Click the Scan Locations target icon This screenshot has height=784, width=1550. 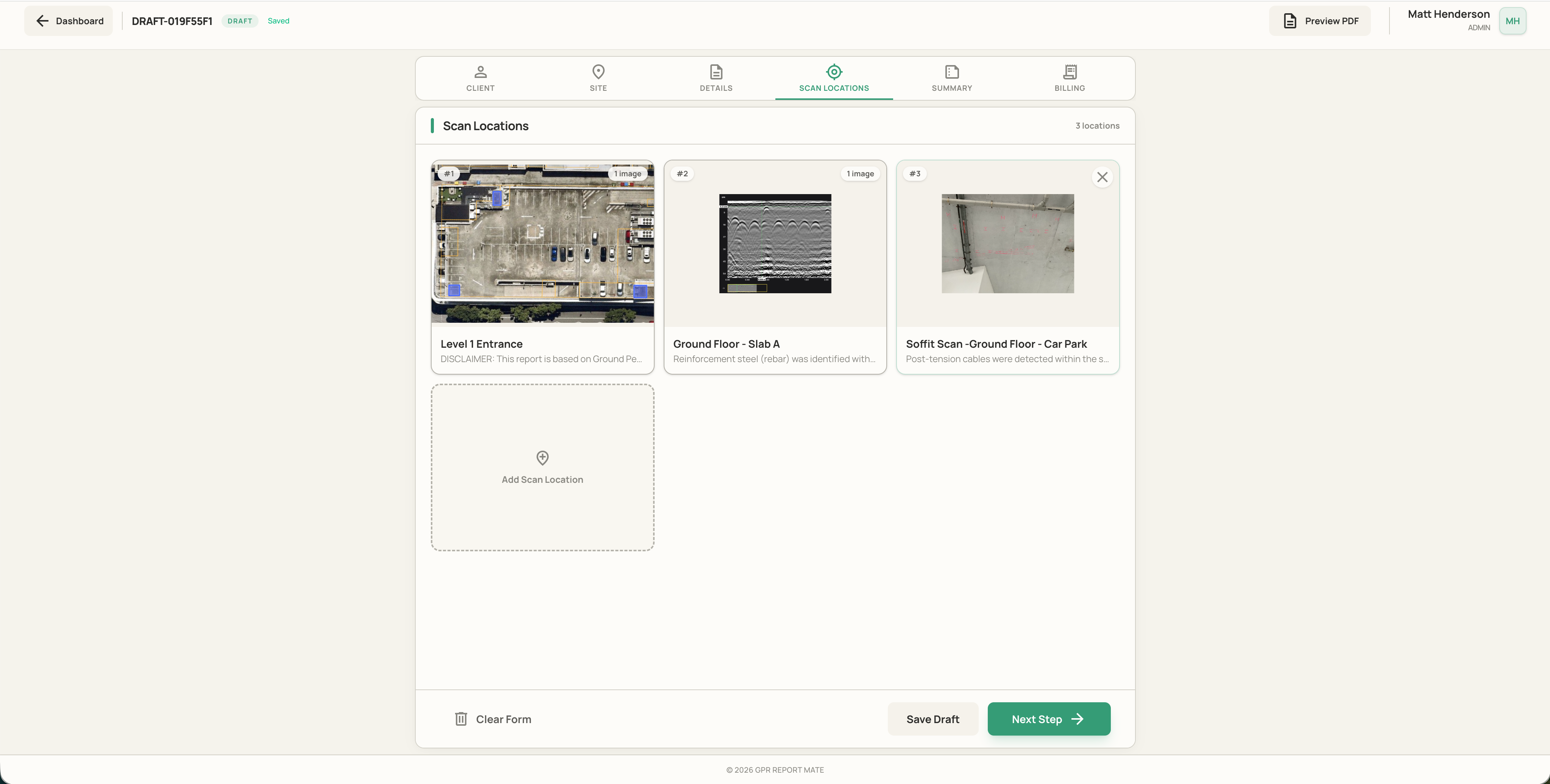834,72
